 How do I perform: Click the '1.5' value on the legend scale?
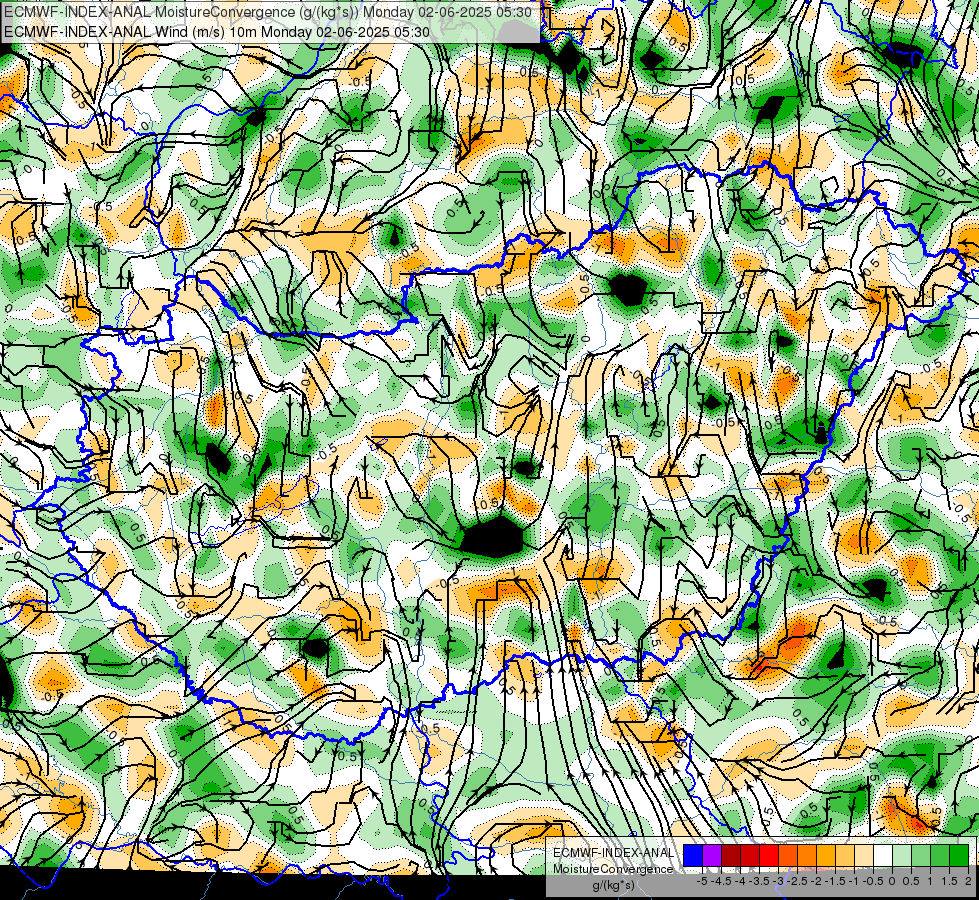click(950, 881)
